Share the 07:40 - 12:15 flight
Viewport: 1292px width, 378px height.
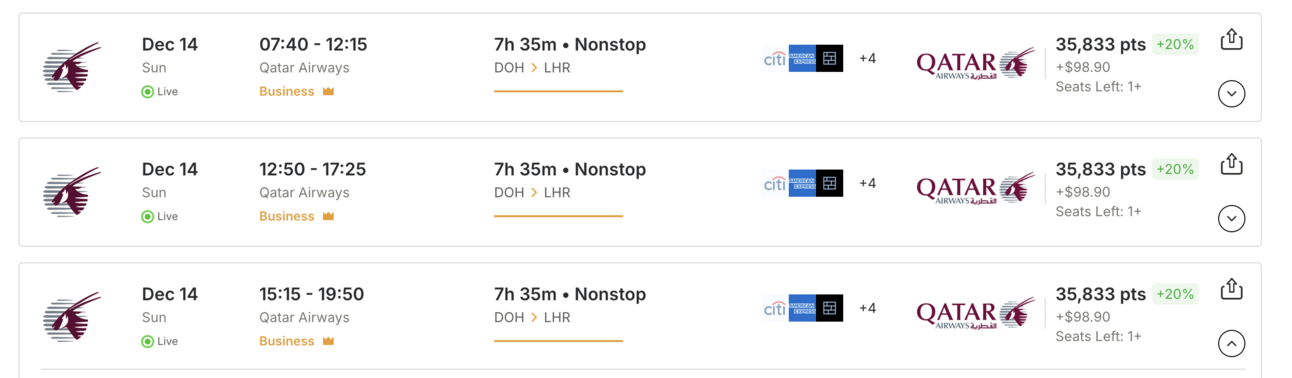(x=1231, y=39)
